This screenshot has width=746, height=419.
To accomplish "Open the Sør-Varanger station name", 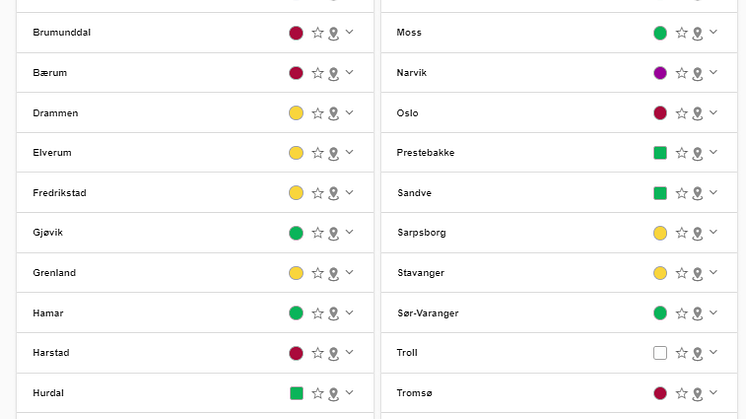I will click(428, 313).
